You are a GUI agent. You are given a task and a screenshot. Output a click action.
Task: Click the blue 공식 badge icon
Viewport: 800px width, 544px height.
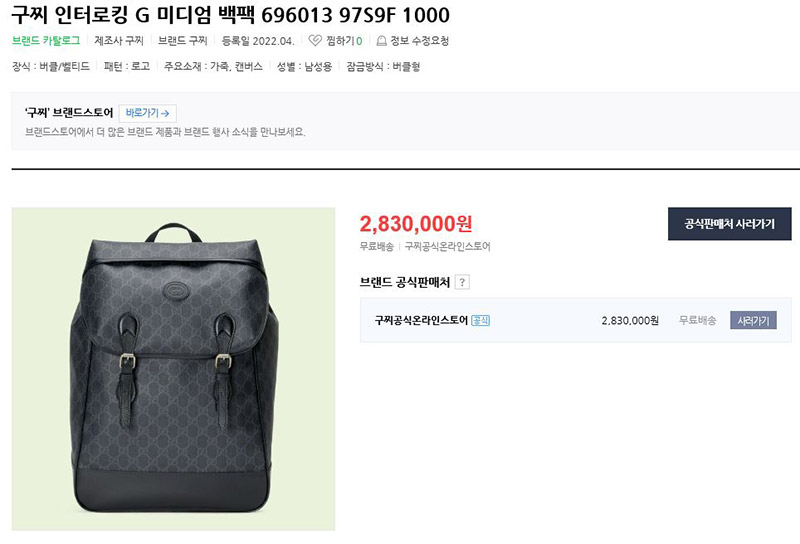(x=480, y=320)
